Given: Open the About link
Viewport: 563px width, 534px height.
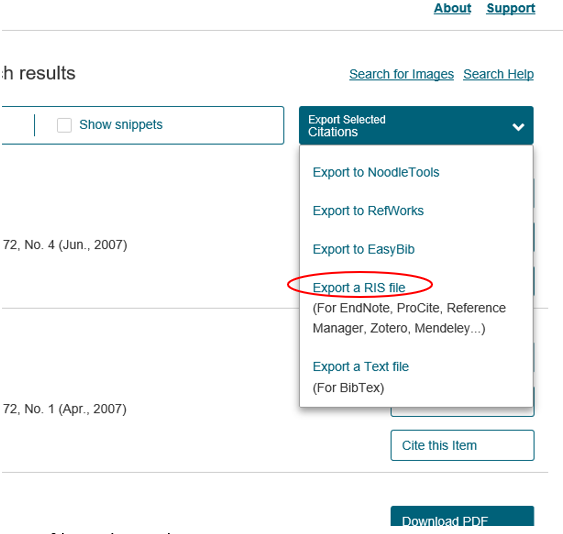Looking at the screenshot, I should [x=452, y=8].
